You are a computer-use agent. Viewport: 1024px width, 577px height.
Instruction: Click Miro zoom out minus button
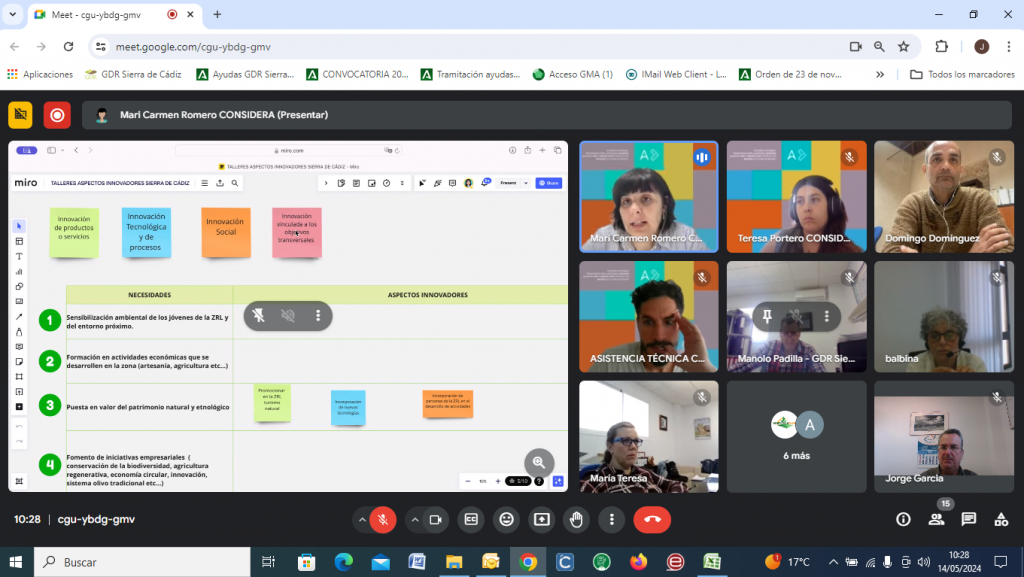[468, 481]
